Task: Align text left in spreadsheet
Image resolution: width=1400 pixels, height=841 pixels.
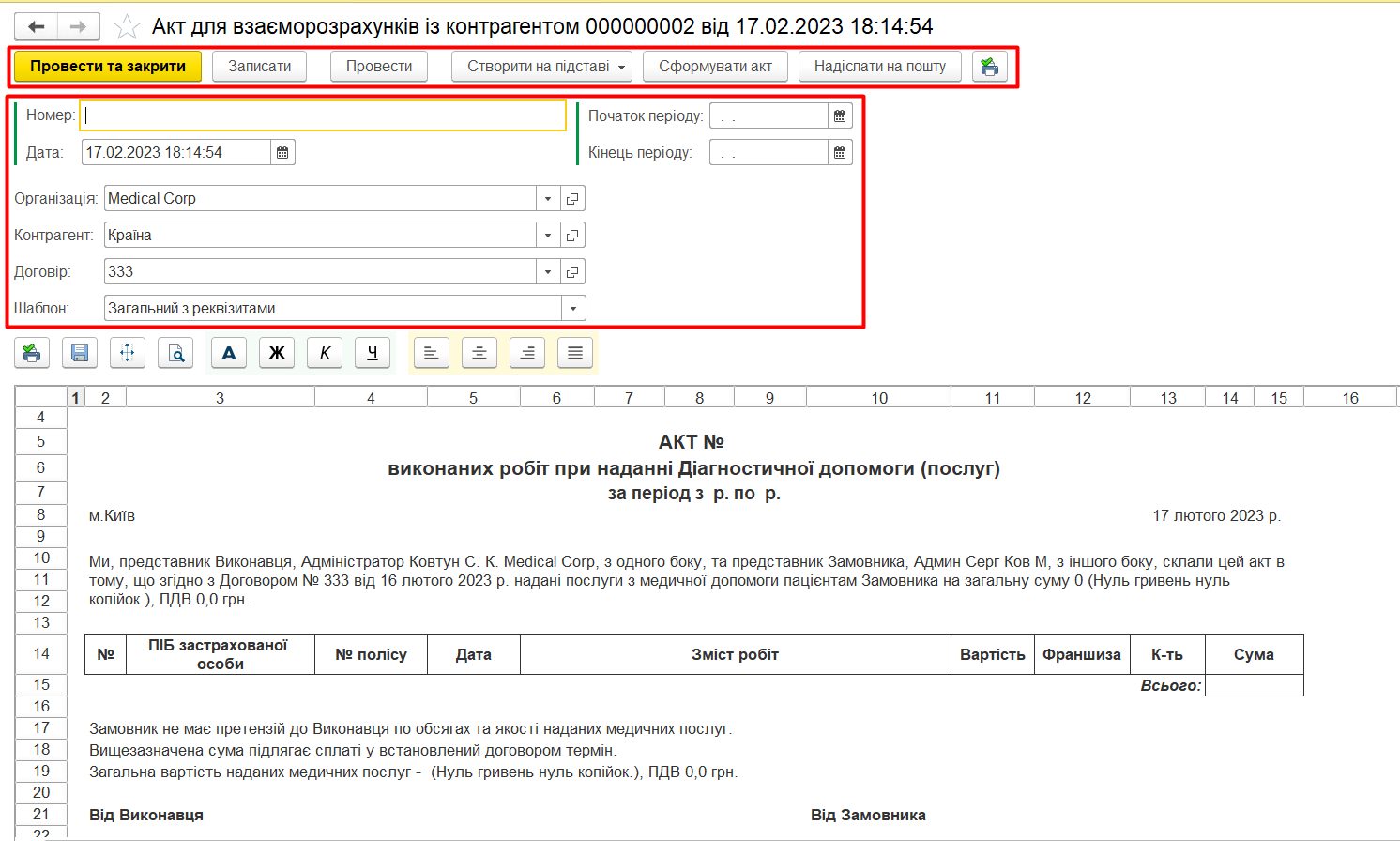Action: [x=432, y=353]
